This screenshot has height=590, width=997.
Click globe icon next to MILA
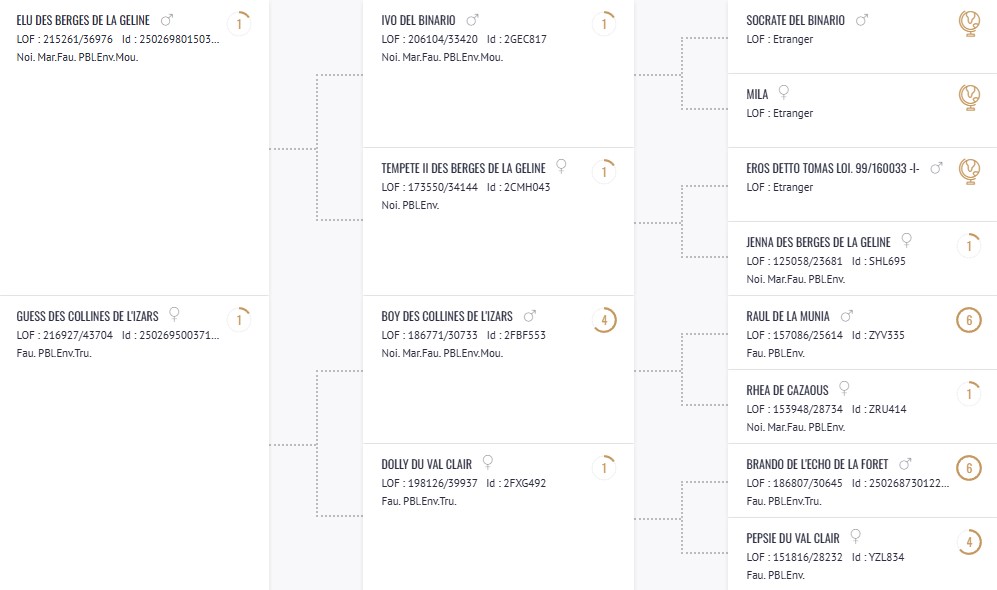tap(968, 97)
